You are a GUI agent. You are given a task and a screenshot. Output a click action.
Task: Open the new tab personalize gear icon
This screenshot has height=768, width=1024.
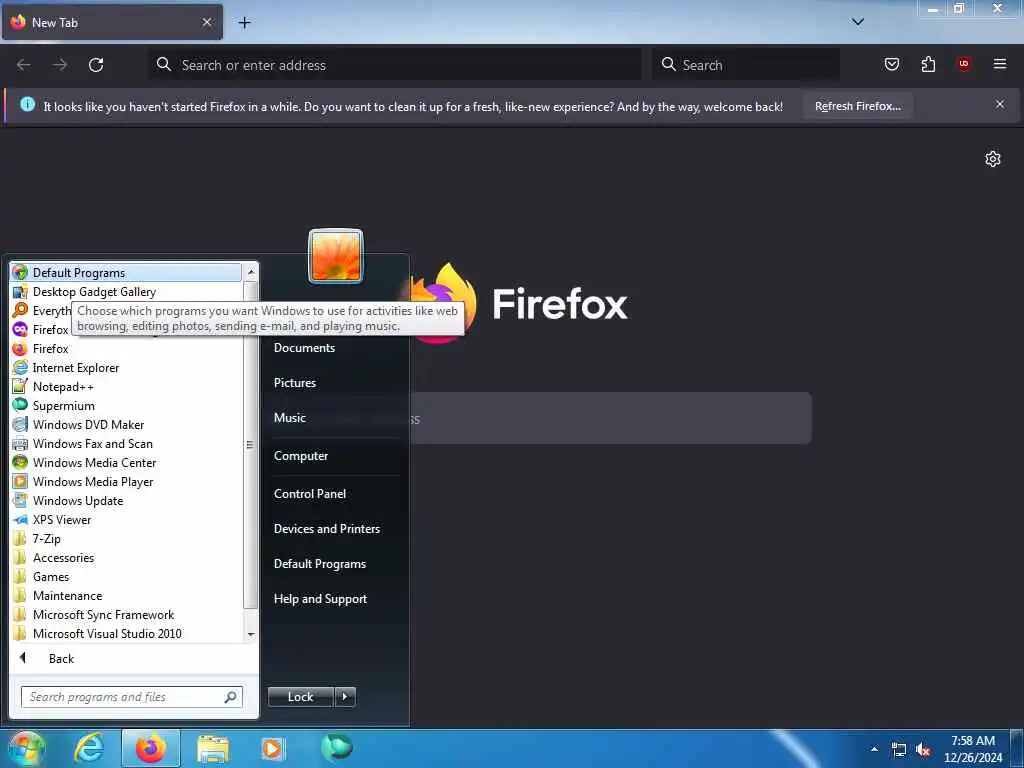pyautogui.click(x=993, y=159)
